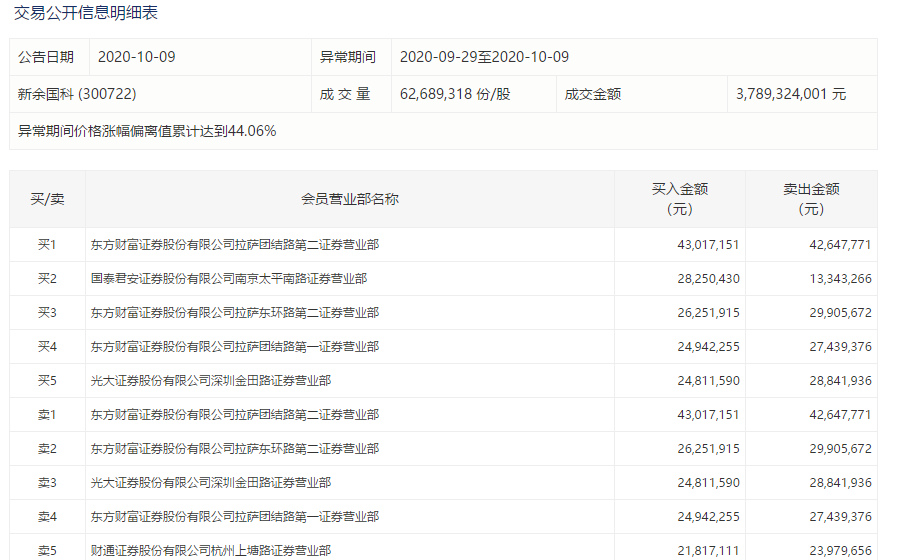Click the 拉萨团结路第一 branch in row 卖4
Screen dimensions: 904x560
(x=235, y=517)
